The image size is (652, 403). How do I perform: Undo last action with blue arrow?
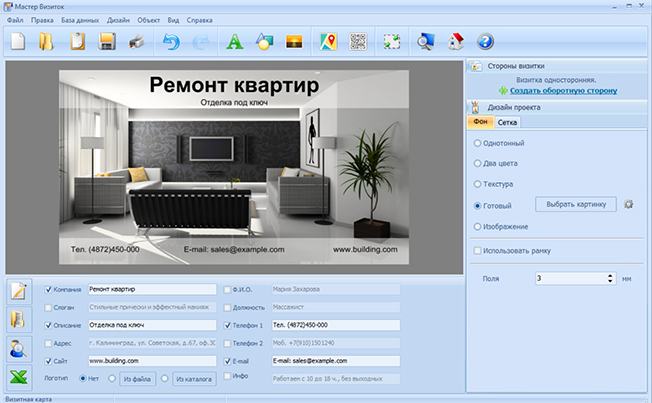[x=171, y=42]
